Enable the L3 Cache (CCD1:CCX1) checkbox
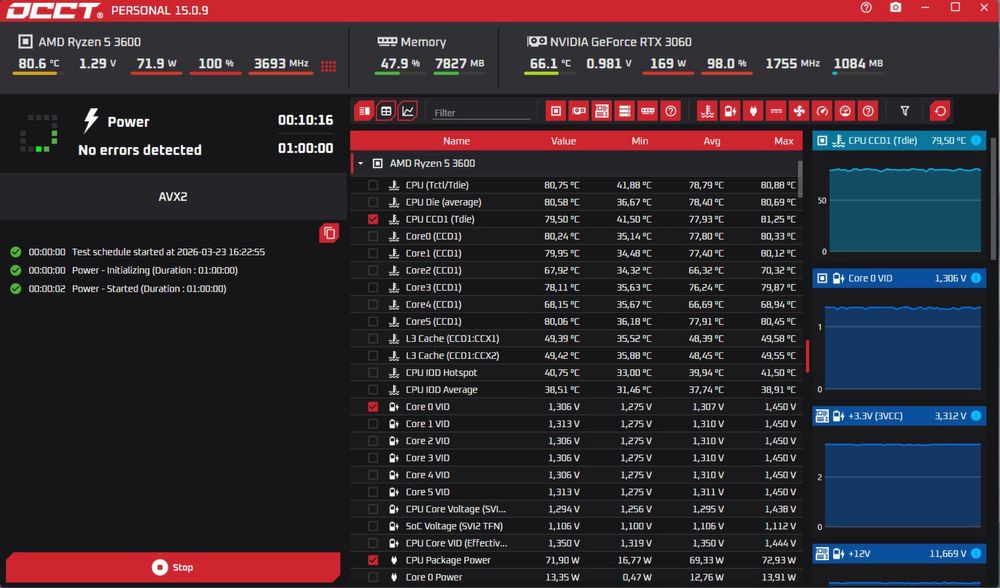 (373, 339)
